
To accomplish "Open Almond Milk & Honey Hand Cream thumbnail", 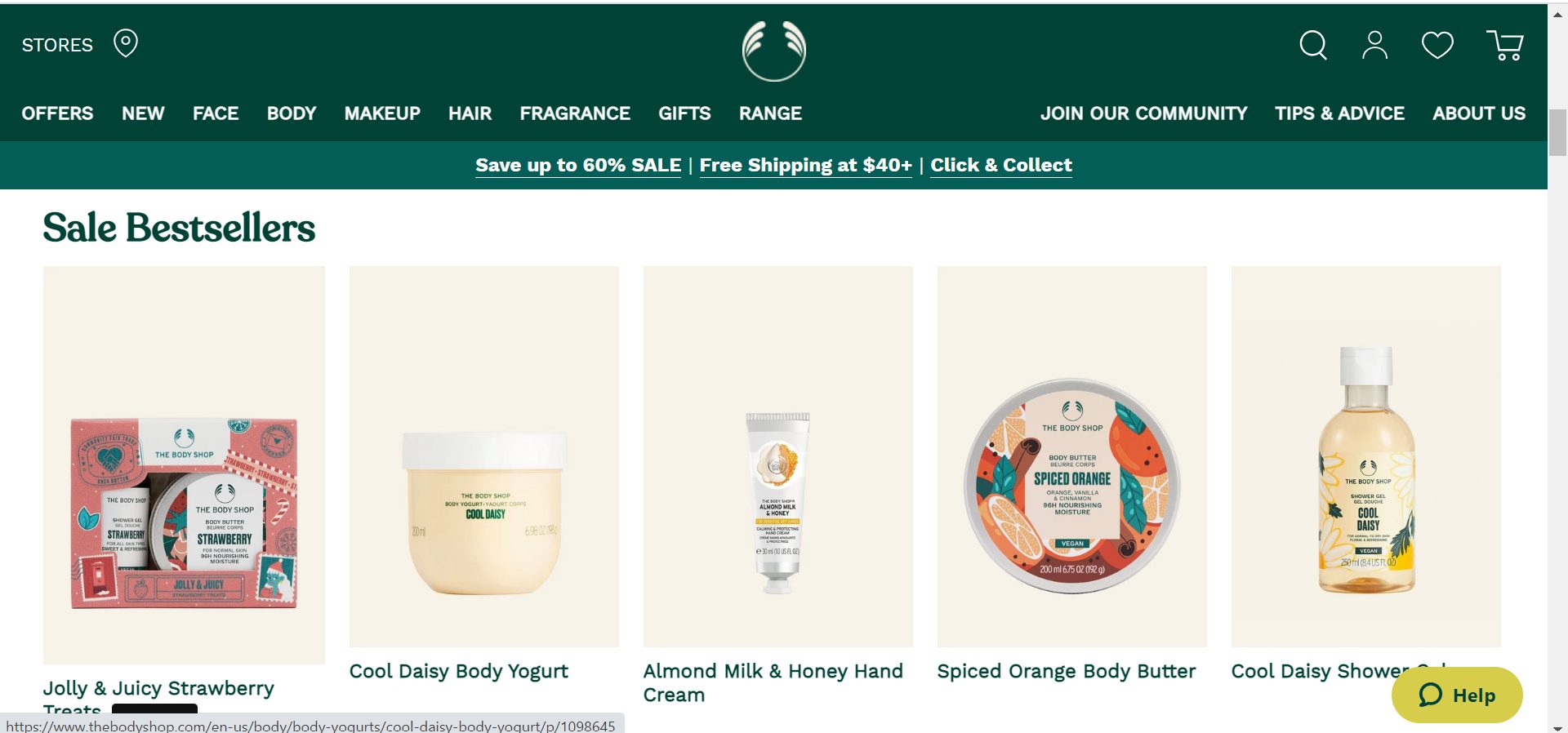I will [x=778, y=456].
